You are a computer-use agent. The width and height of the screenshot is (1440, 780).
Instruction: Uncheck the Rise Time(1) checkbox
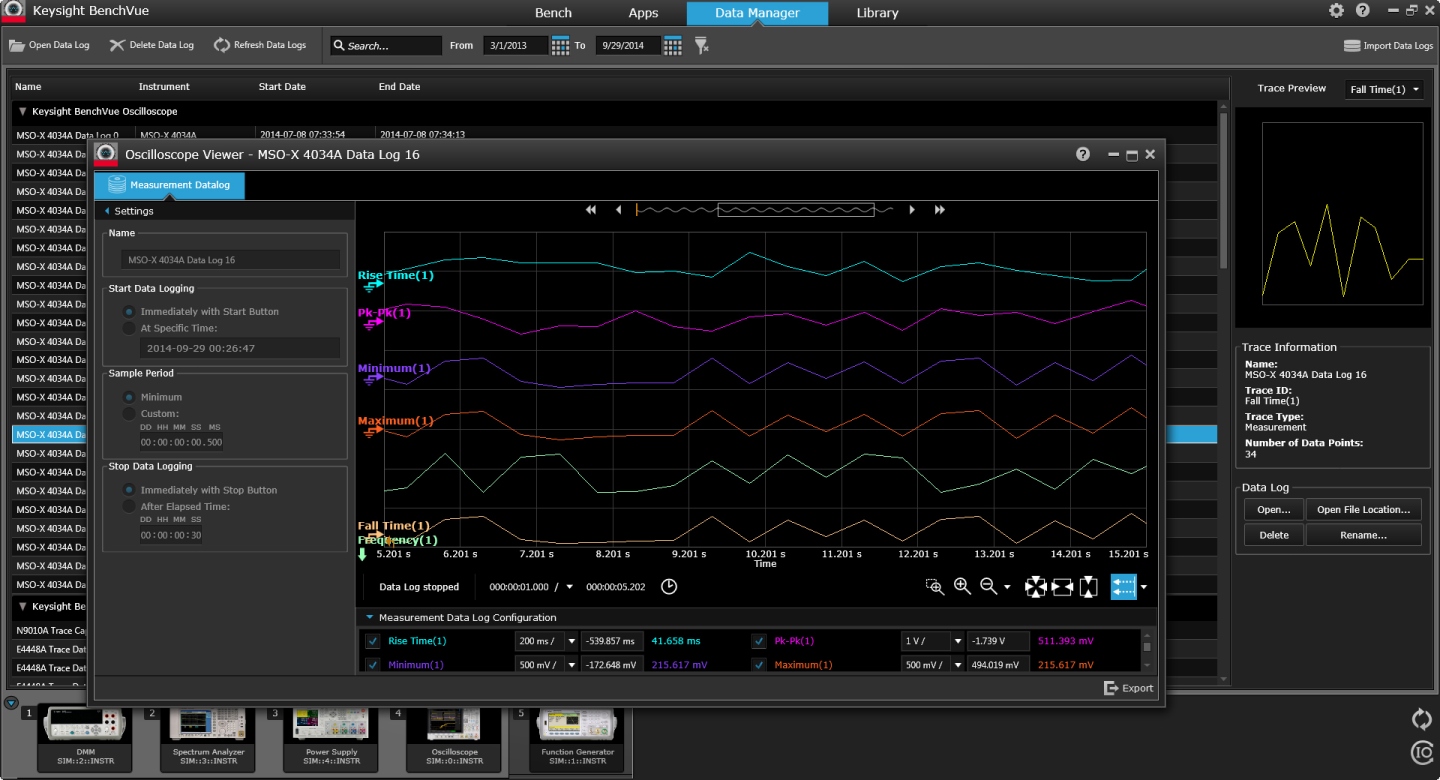tap(373, 641)
